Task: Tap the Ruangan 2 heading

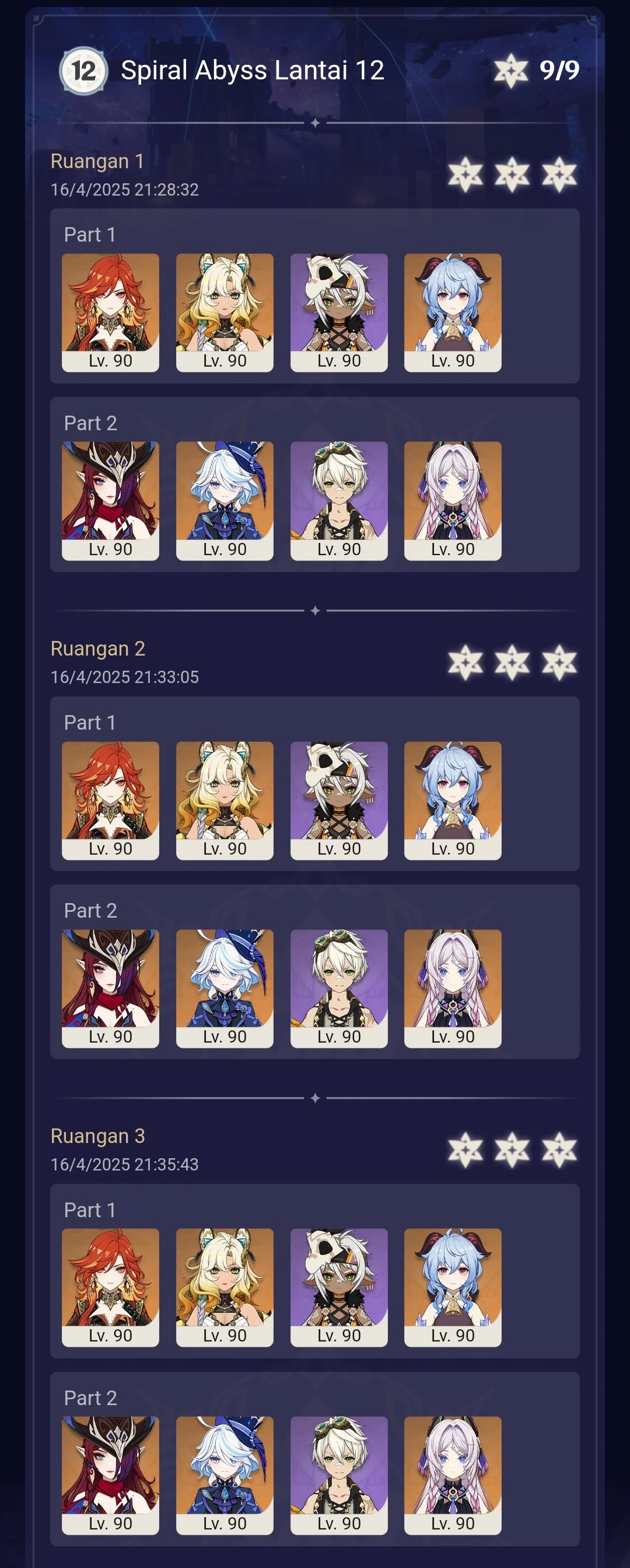Action: coord(98,648)
